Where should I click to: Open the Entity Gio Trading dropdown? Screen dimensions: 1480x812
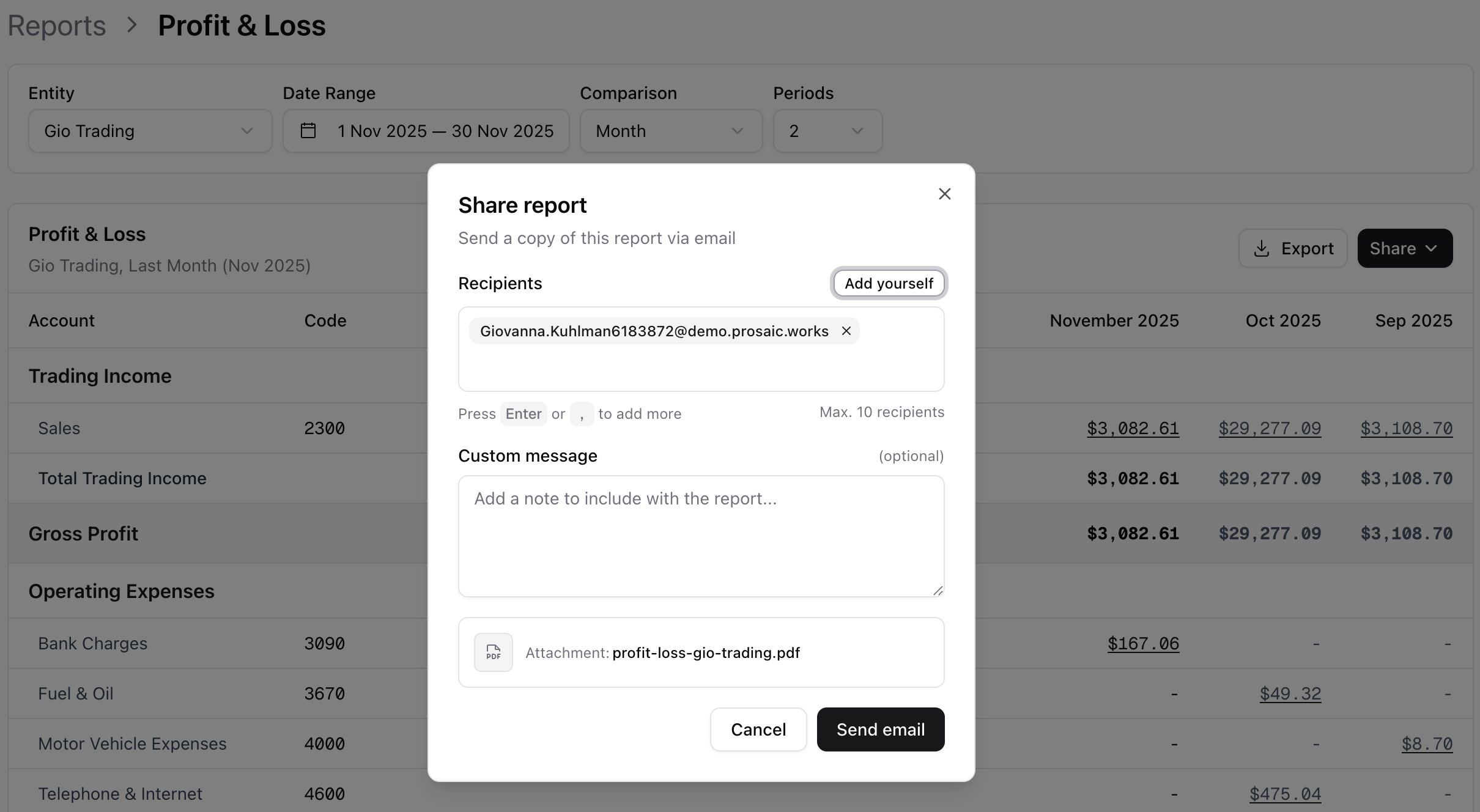[x=150, y=131]
